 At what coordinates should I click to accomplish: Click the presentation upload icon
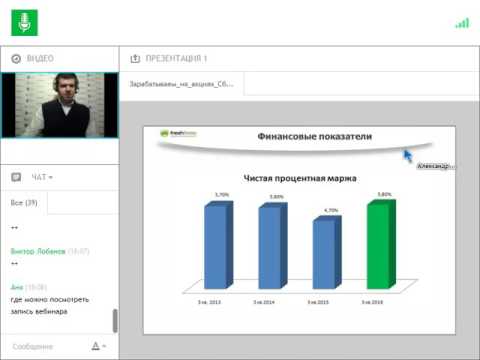pos(135,59)
